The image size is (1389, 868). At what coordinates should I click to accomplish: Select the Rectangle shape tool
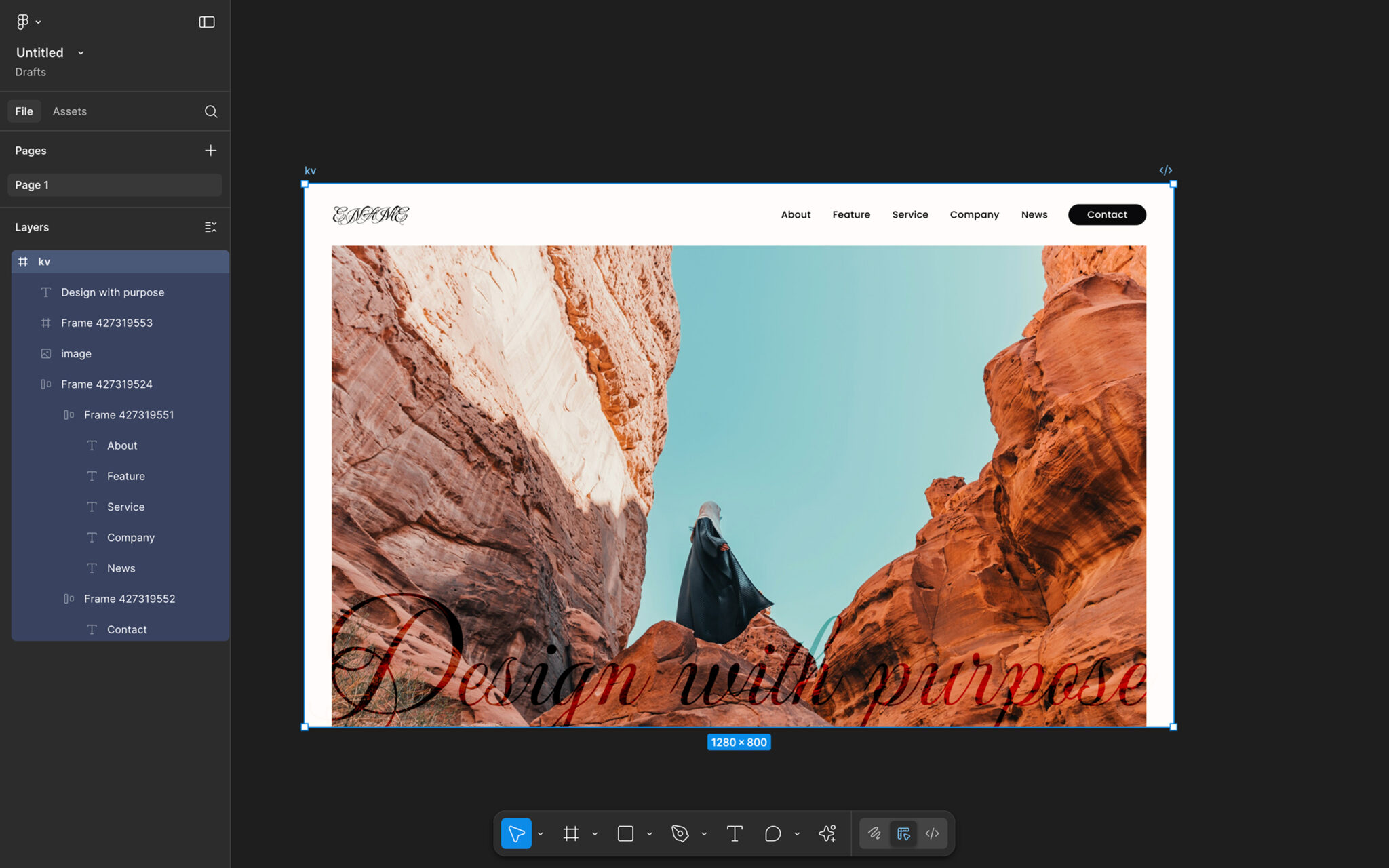[x=625, y=833]
